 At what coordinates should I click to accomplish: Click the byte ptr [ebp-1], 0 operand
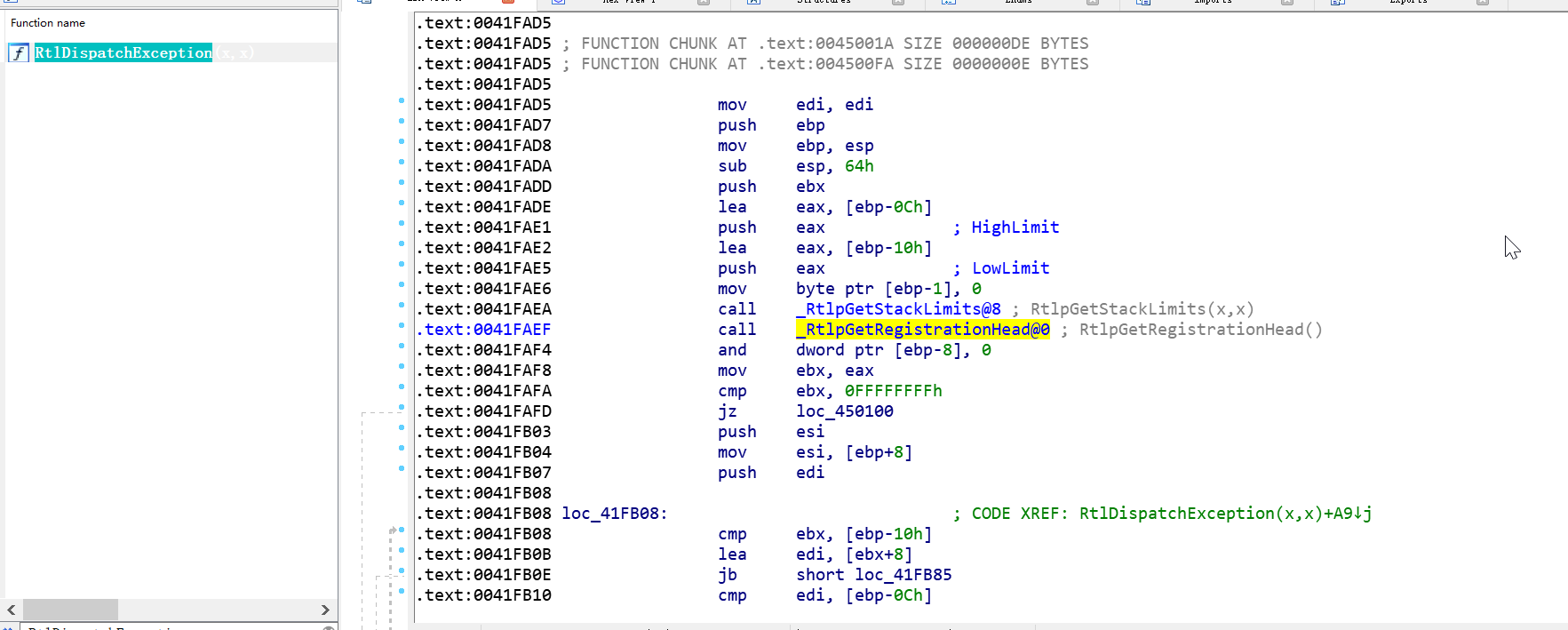[x=888, y=289]
